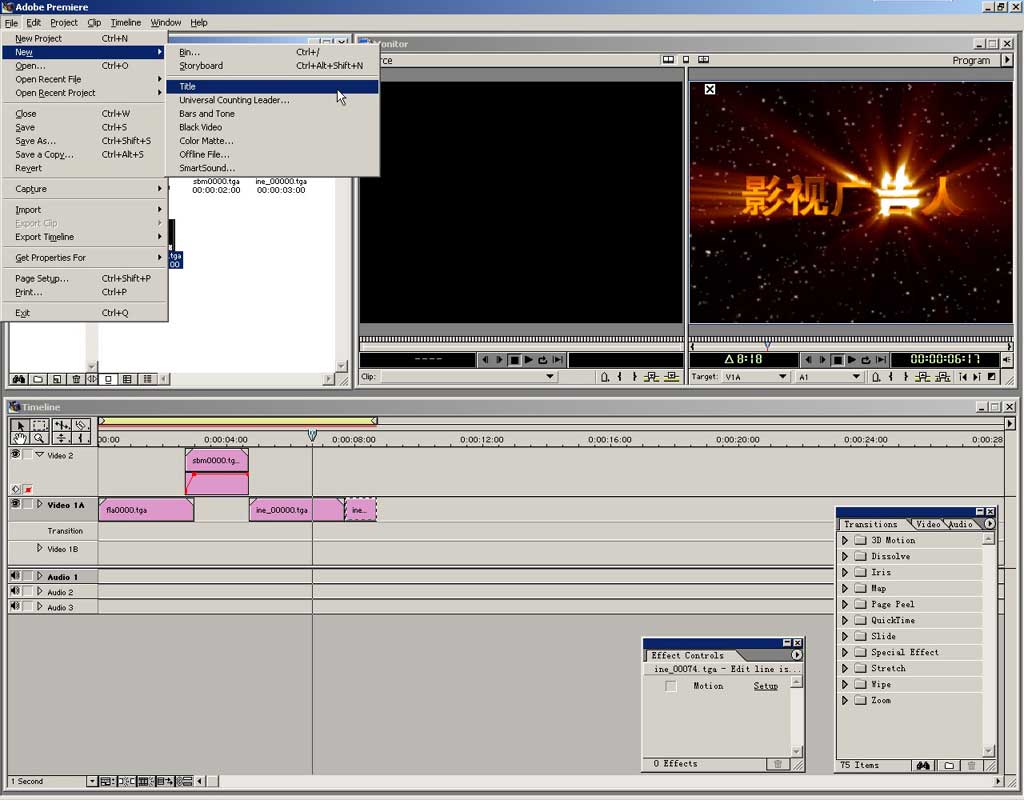Select Import in the File menu

(28, 210)
